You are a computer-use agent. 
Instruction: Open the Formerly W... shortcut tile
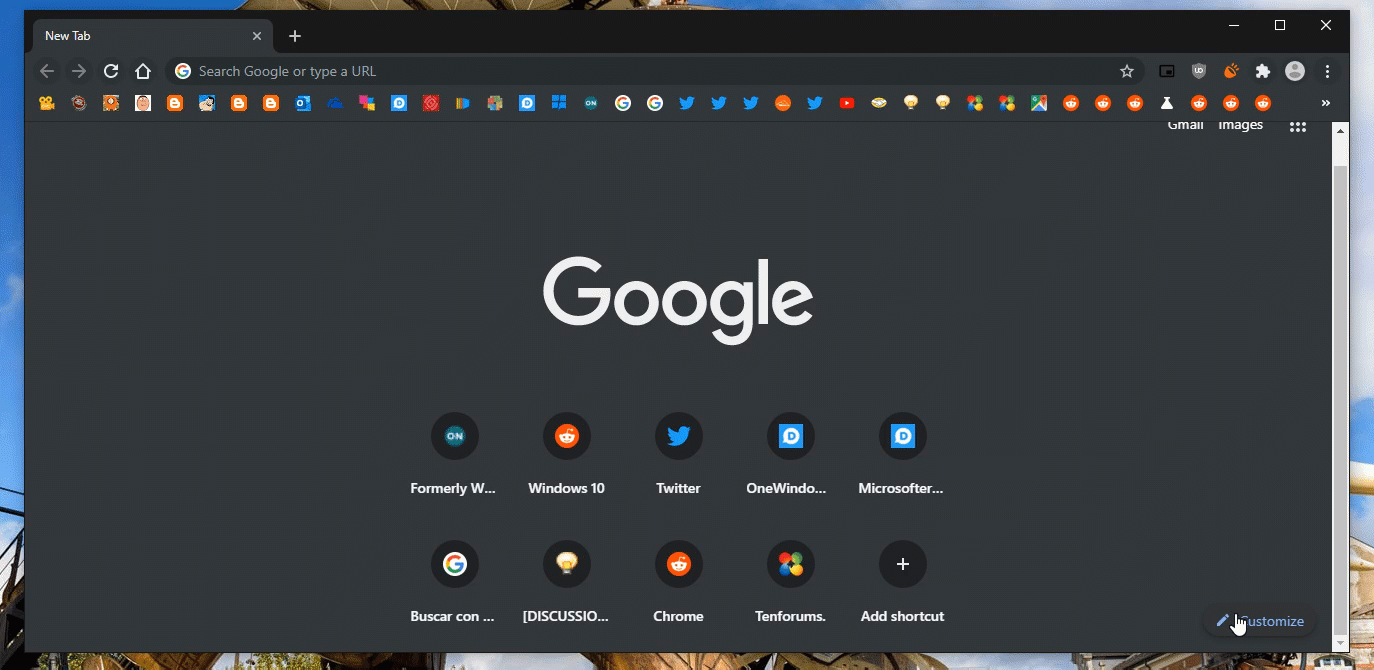coord(455,456)
